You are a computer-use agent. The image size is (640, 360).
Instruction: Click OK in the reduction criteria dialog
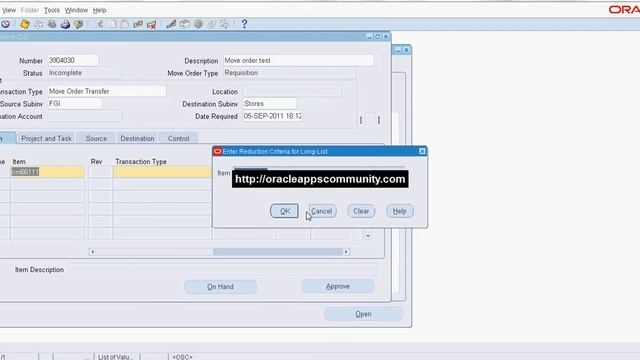pyautogui.click(x=284, y=211)
